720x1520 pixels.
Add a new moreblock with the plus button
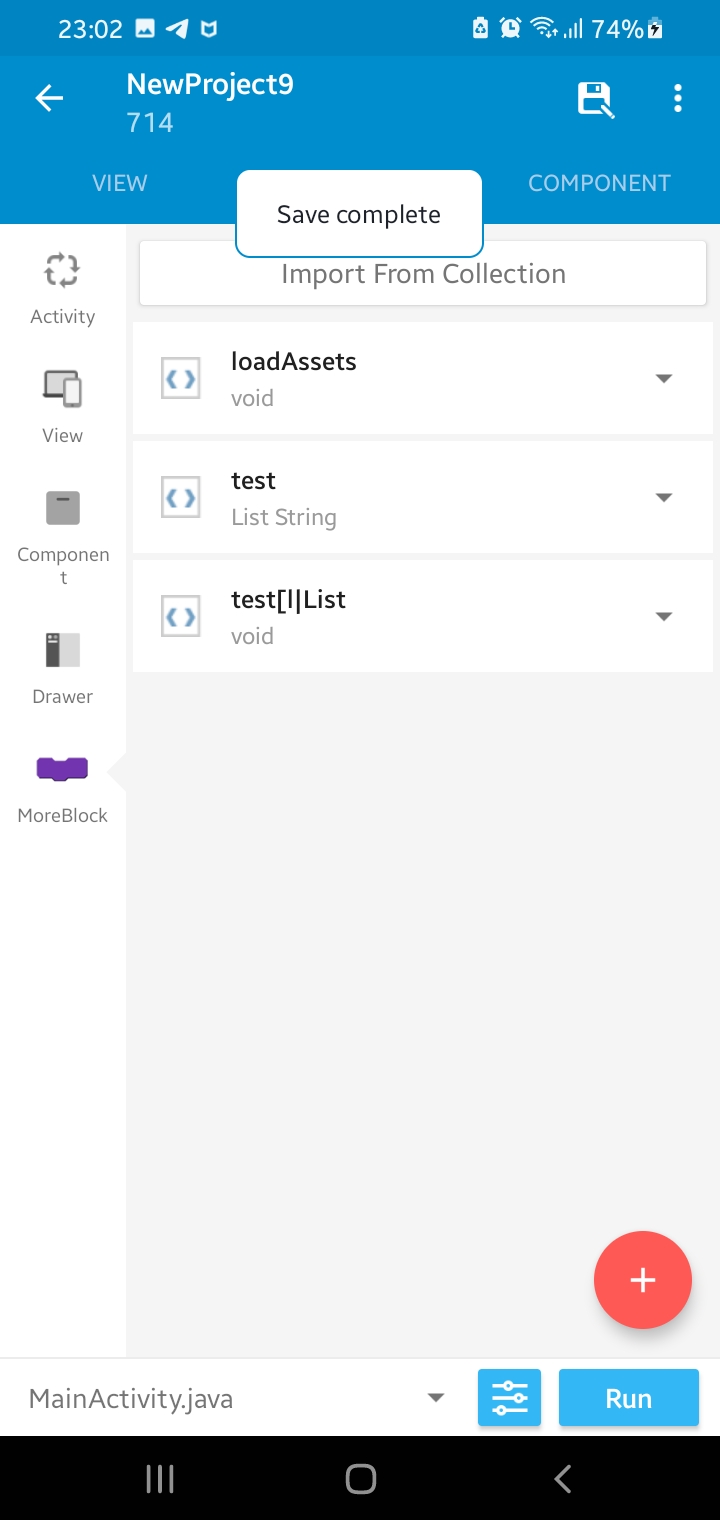click(x=642, y=1280)
